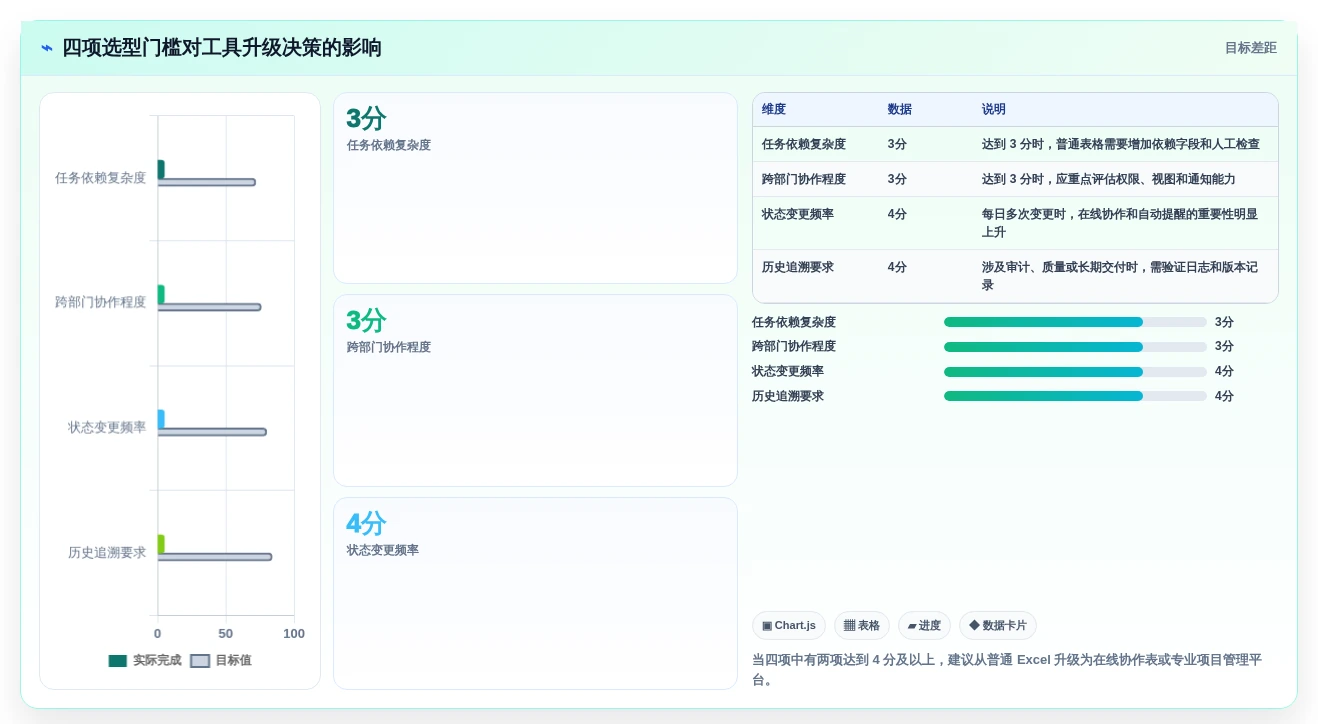Screen dimensions: 1318x724
Task: Click the page title 四项选型门槛对工具升级决策的影响
Action: [x=222, y=48]
